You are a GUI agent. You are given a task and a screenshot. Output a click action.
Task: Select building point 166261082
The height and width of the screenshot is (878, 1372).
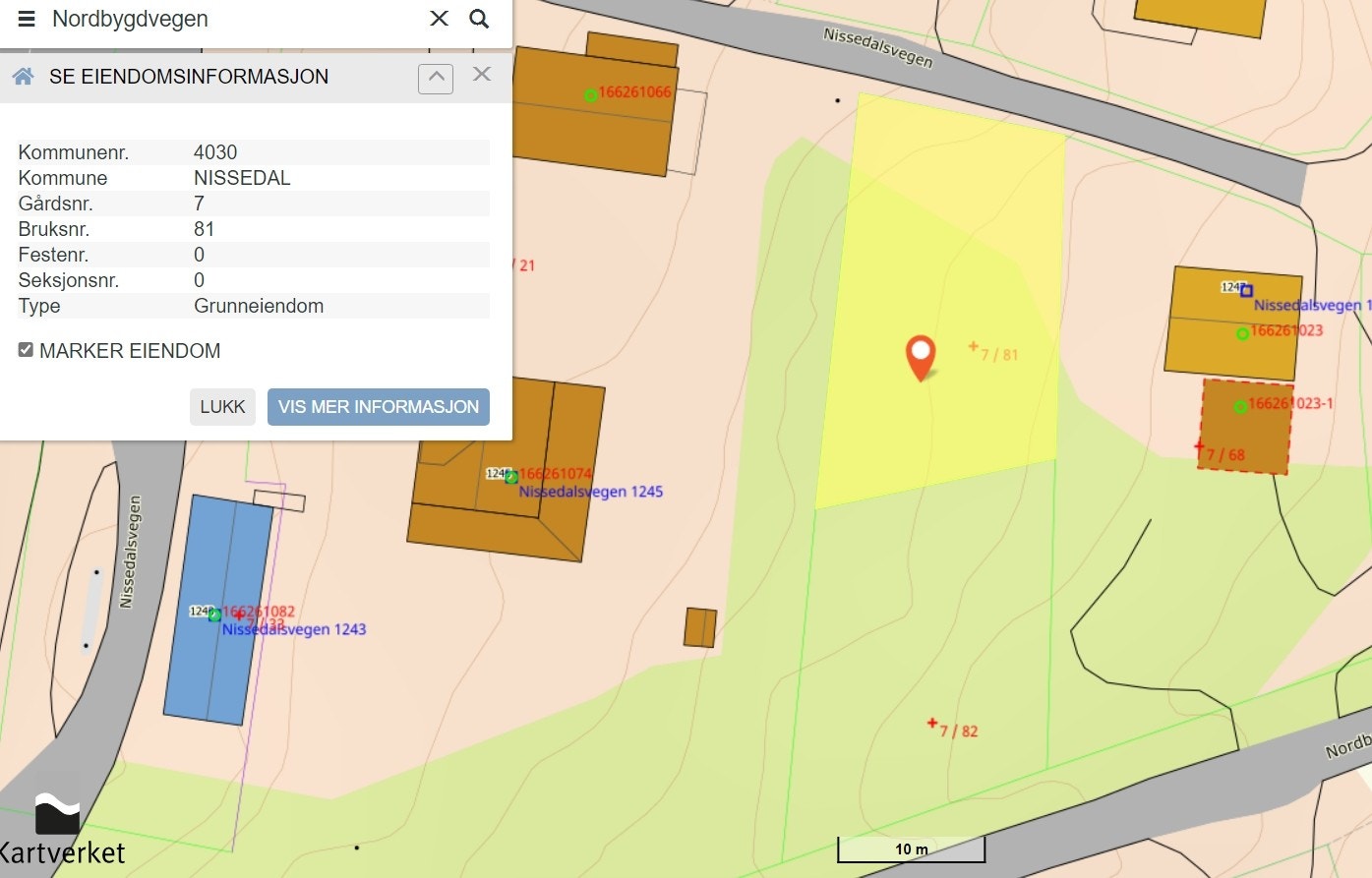[214, 615]
